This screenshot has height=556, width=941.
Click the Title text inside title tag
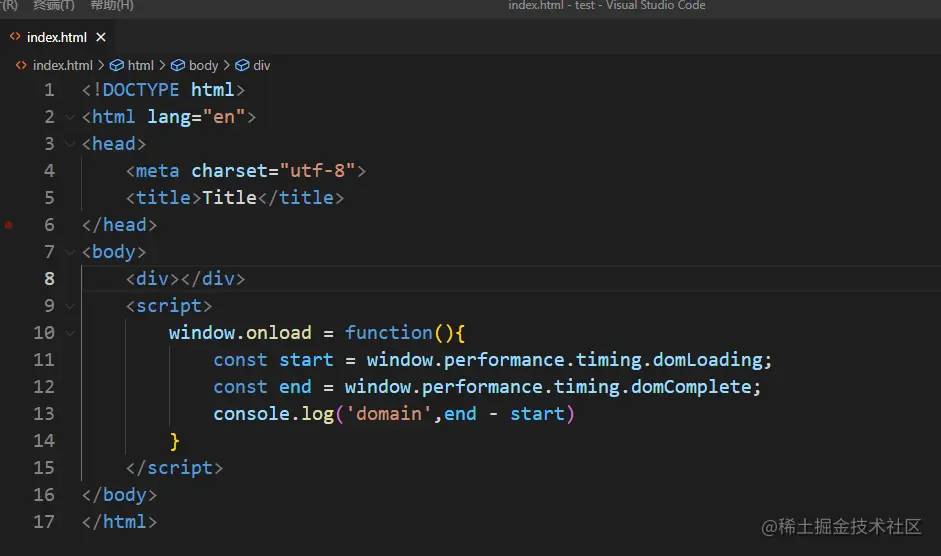point(229,198)
